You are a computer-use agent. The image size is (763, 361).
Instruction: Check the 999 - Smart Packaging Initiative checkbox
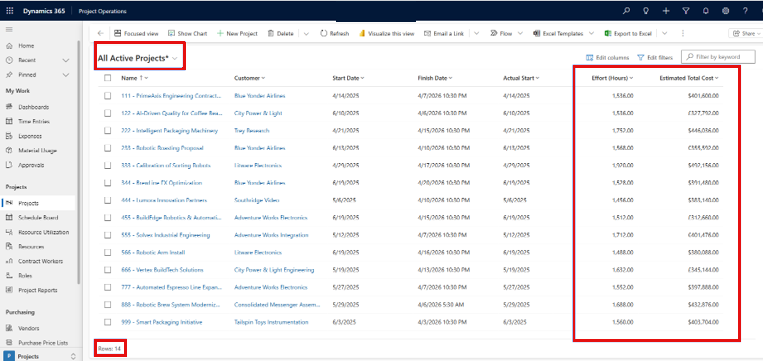[108, 322]
